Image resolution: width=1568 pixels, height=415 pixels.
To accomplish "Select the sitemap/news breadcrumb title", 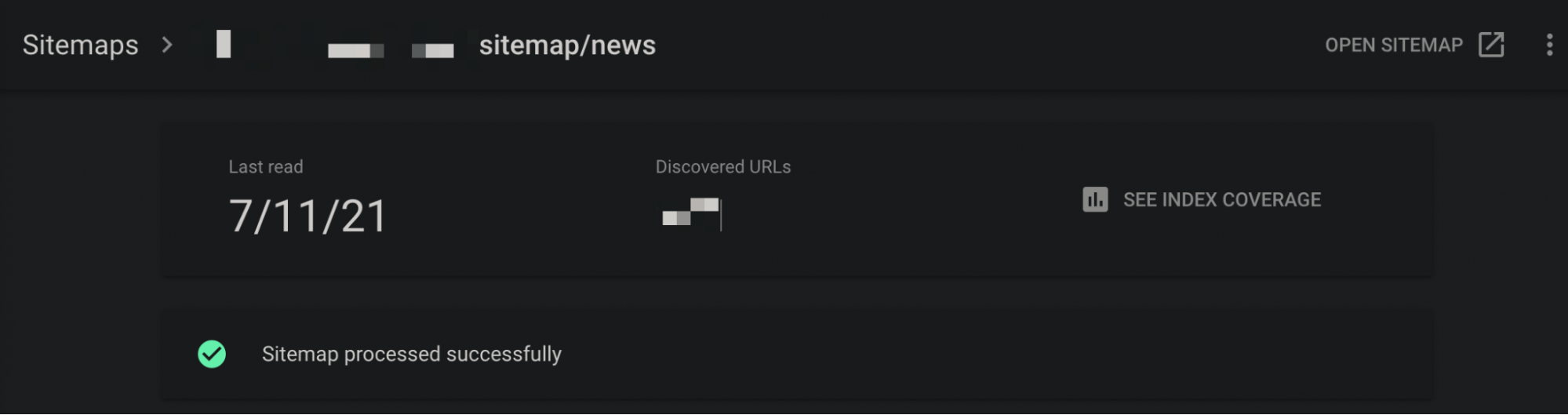I will point(567,45).
